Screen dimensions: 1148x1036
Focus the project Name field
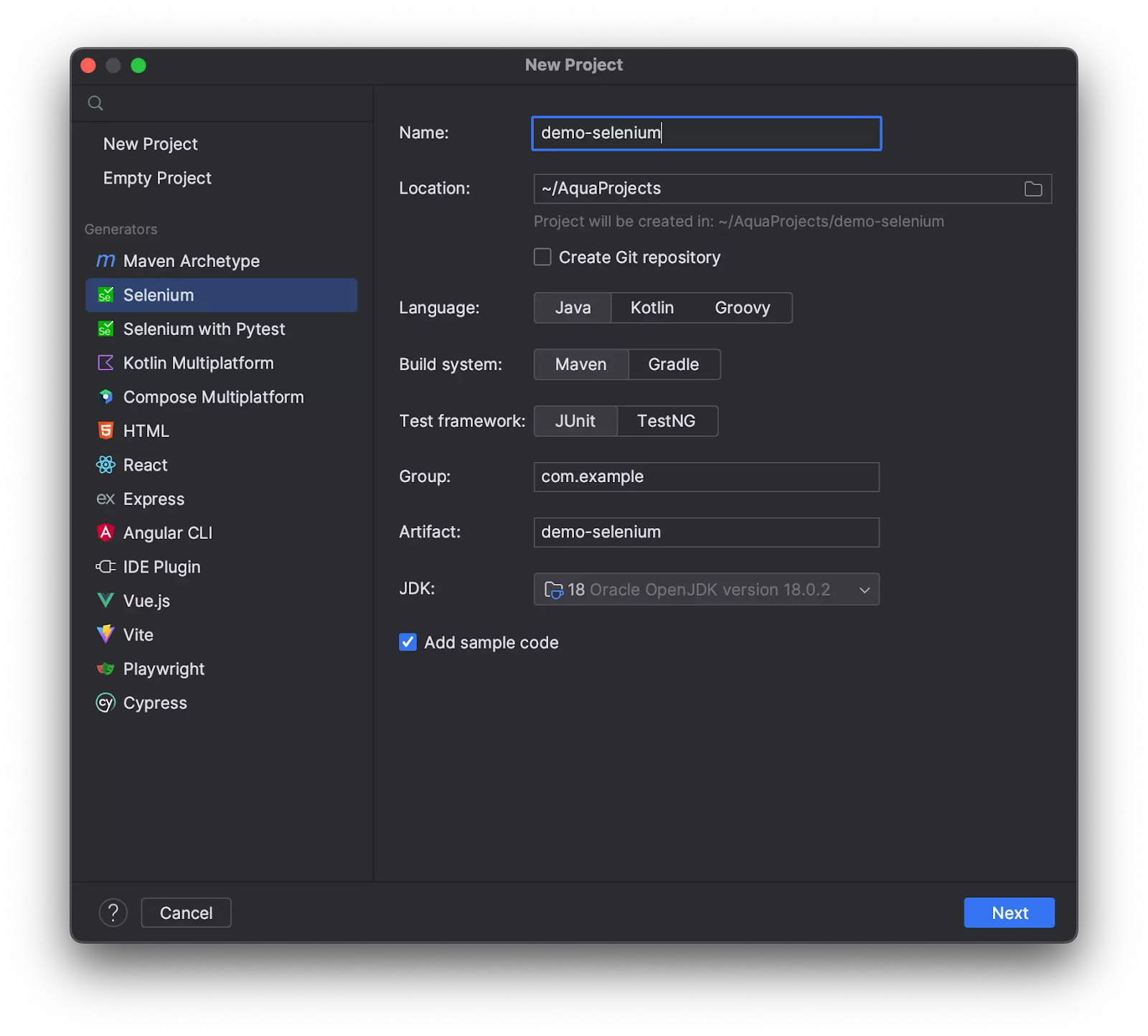pyautogui.click(x=707, y=133)
